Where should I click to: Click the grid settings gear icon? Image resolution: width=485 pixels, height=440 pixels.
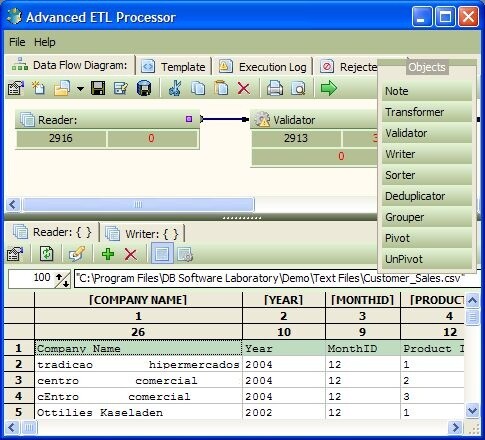coord(185,254)
